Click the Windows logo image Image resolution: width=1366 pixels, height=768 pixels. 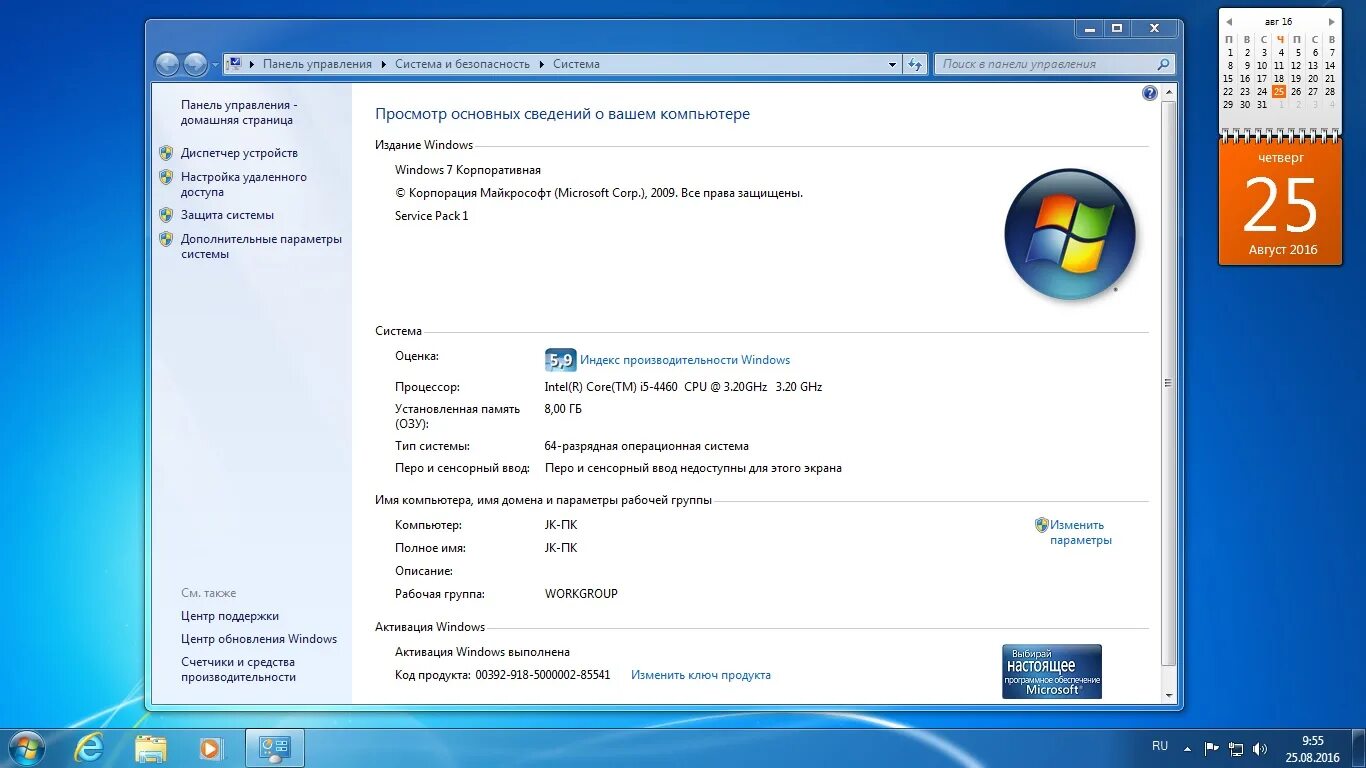click(1070, 234)
